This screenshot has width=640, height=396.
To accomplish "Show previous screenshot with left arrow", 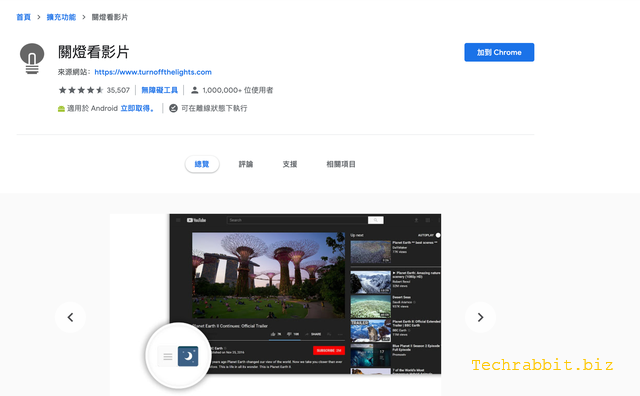I will [x=71, y=317].
